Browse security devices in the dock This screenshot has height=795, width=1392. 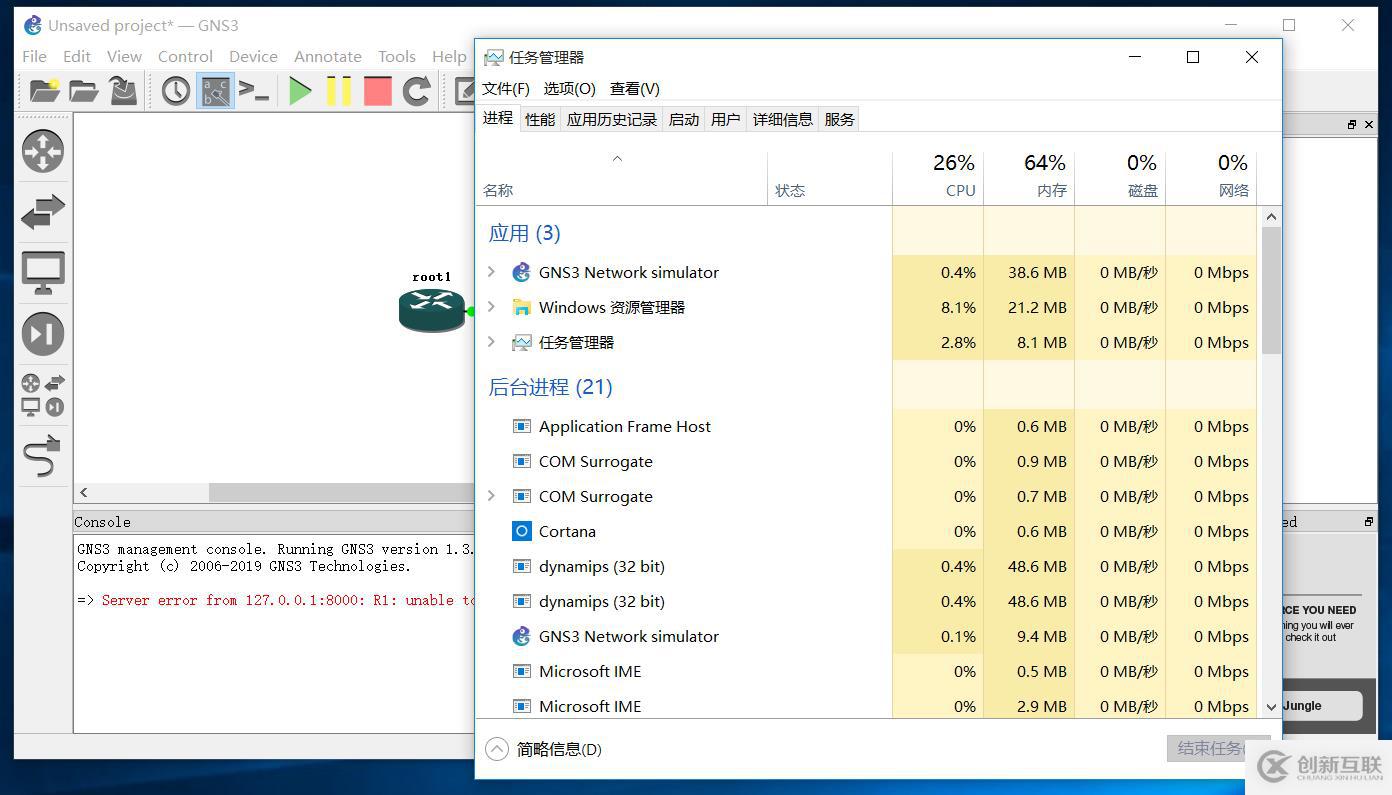pyautogui.click(x=43, y=334)
